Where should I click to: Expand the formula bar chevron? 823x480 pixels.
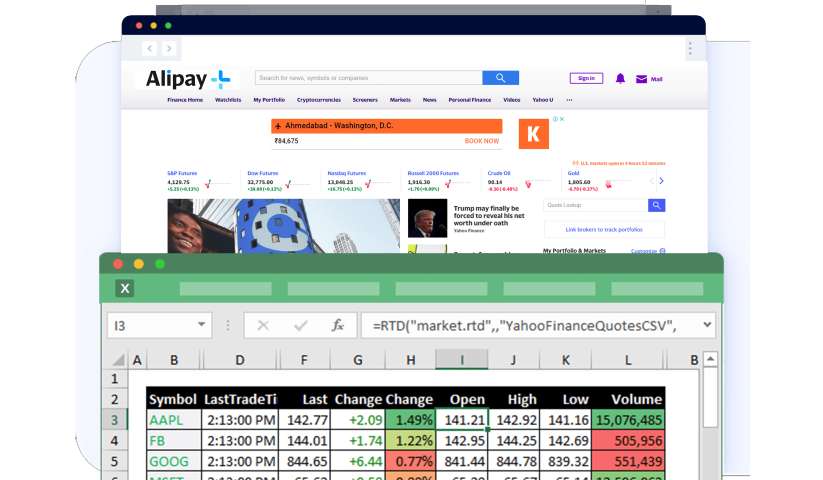[708, 325]
